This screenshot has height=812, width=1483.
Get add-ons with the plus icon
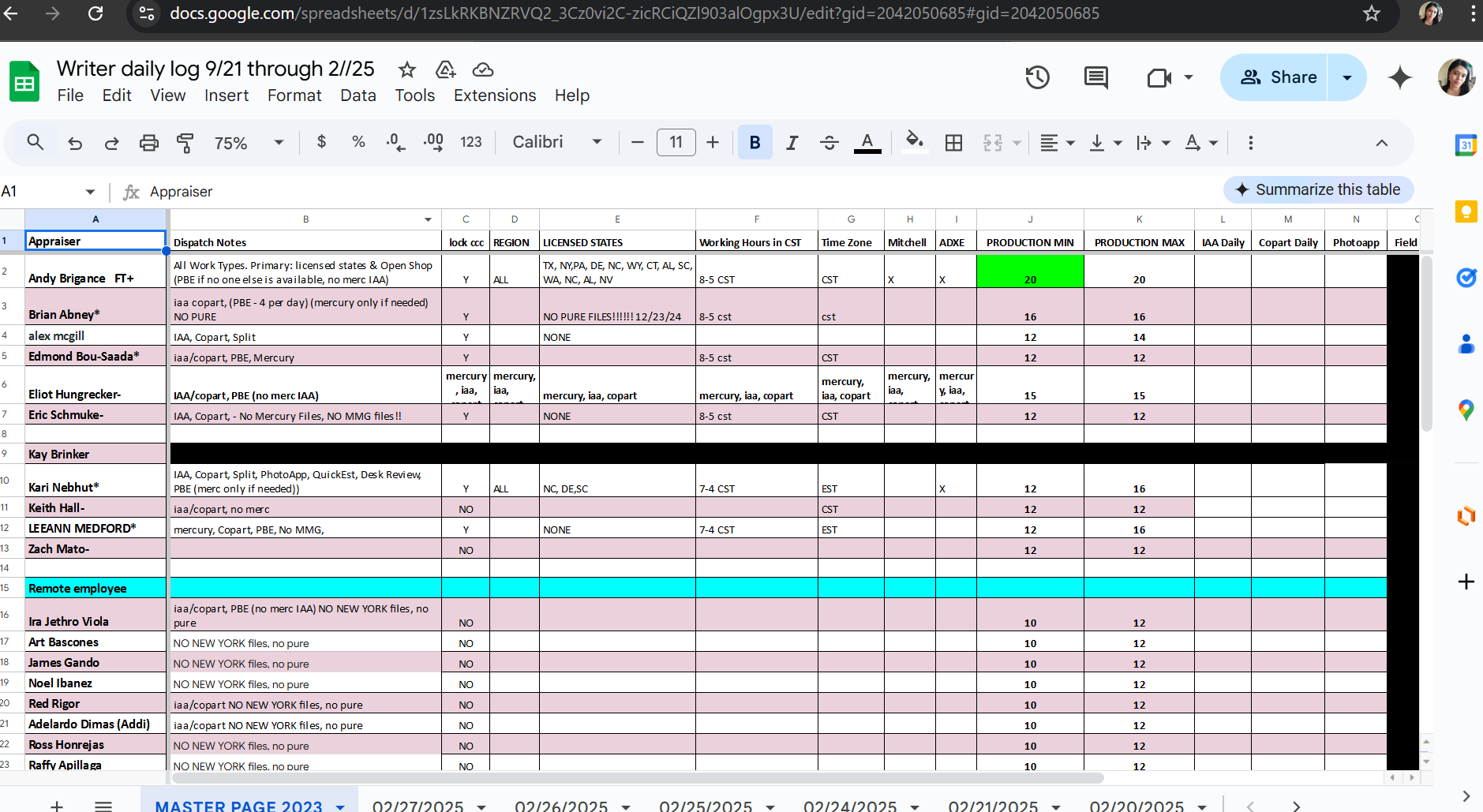point(1466,582)
